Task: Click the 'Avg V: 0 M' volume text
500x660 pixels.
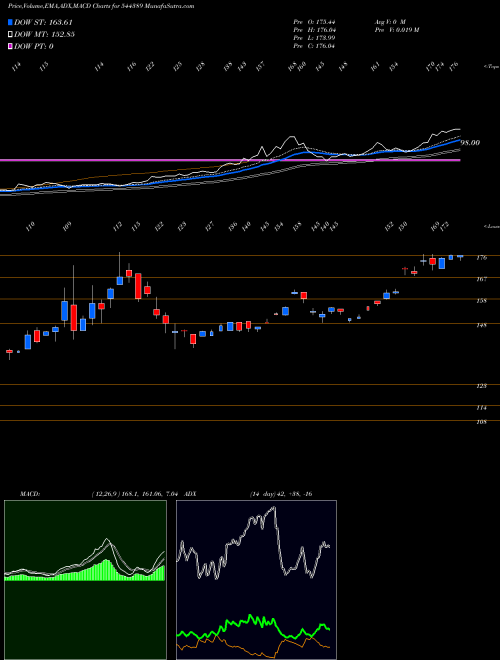Action: (389, 21)
